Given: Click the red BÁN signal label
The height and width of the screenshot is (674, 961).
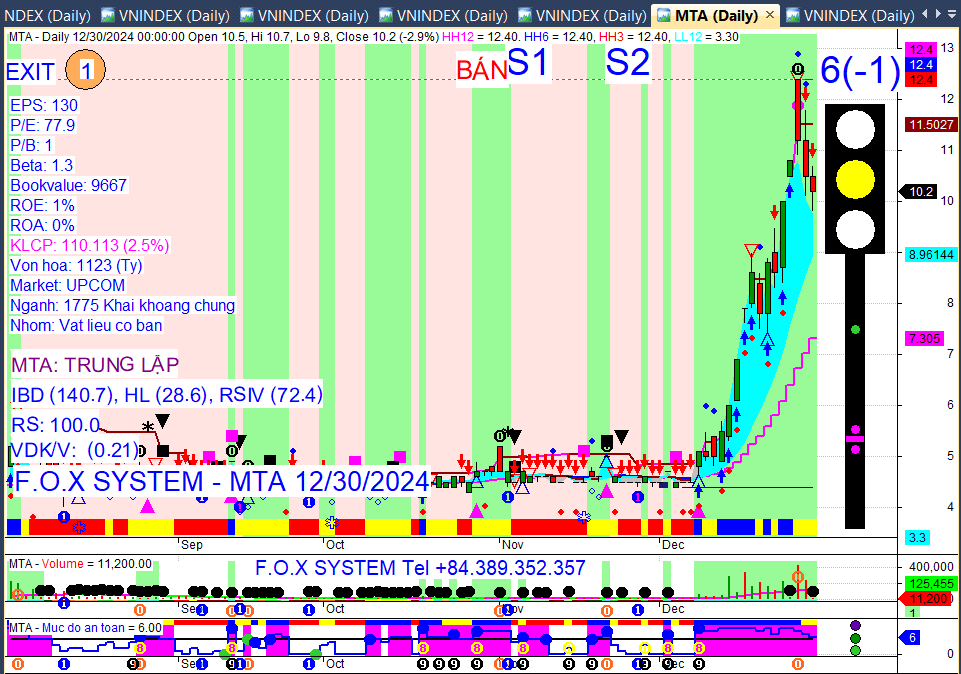Looking at the screenshot, I should pyautogui.click(x=482, y=70).
